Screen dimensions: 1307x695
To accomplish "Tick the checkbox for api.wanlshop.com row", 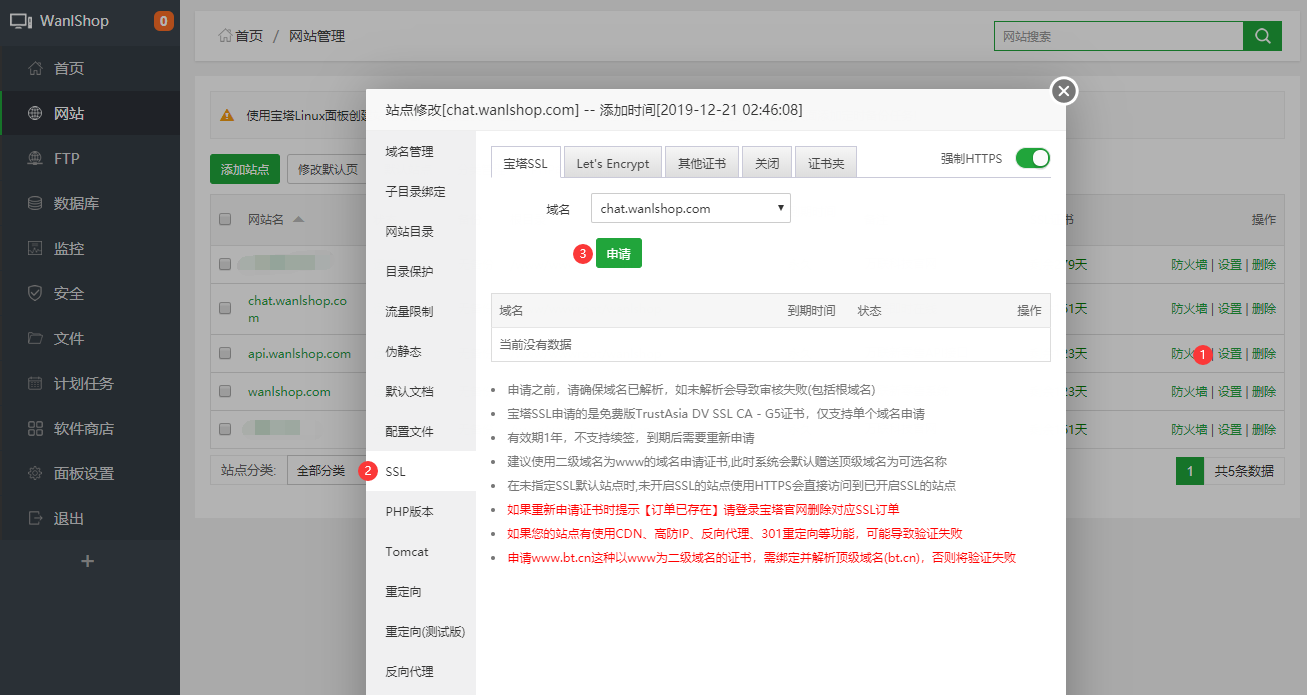I will pos(225,353).
